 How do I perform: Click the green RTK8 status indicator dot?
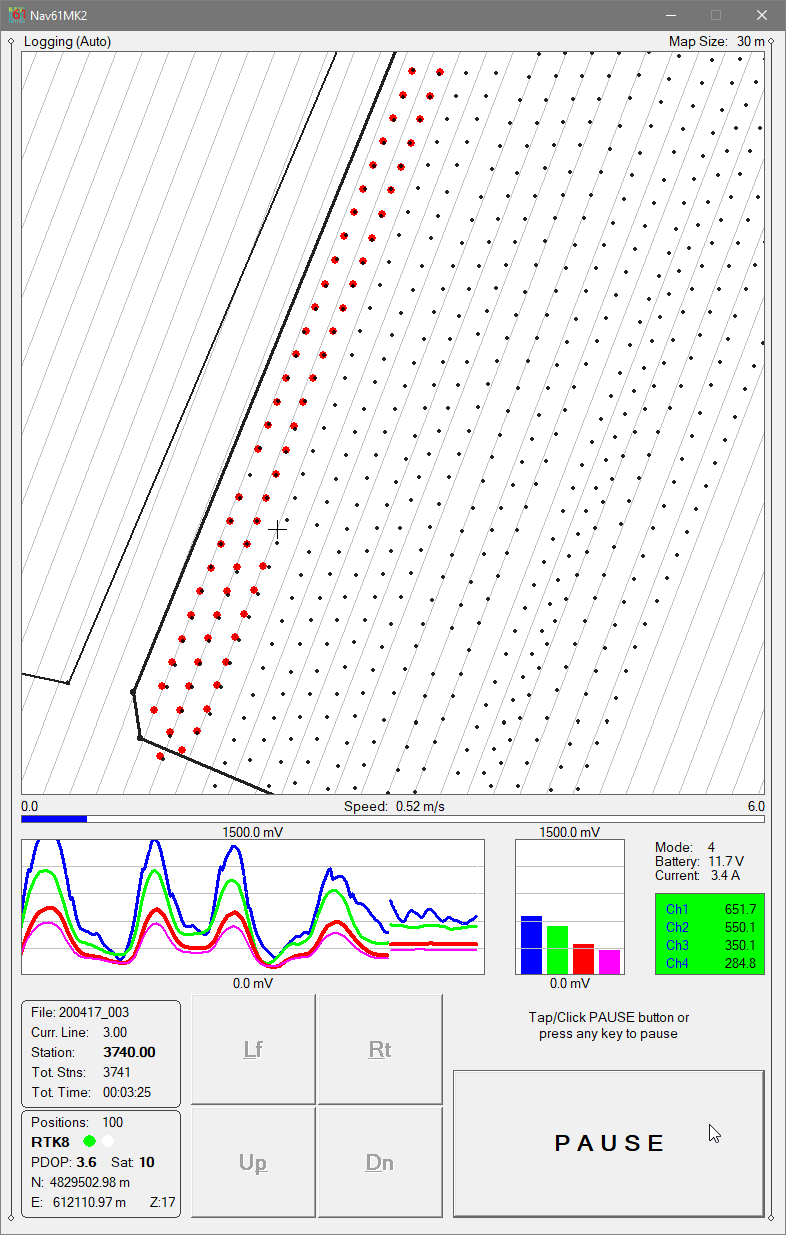coord(89,1141)
